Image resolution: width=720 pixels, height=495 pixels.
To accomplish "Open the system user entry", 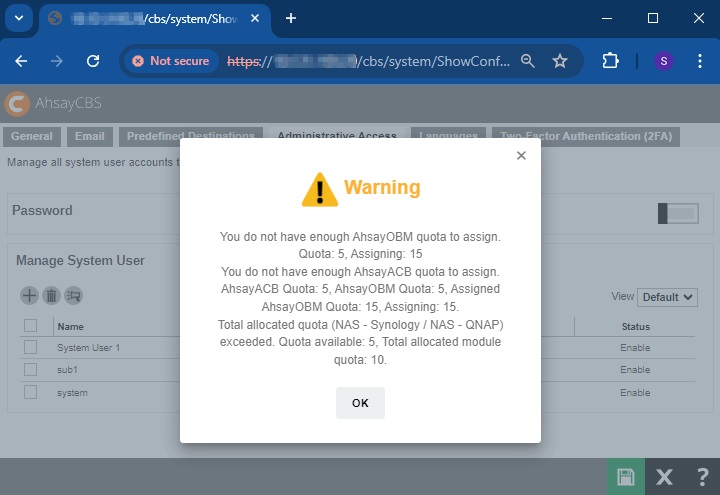I will click(72, 393).
